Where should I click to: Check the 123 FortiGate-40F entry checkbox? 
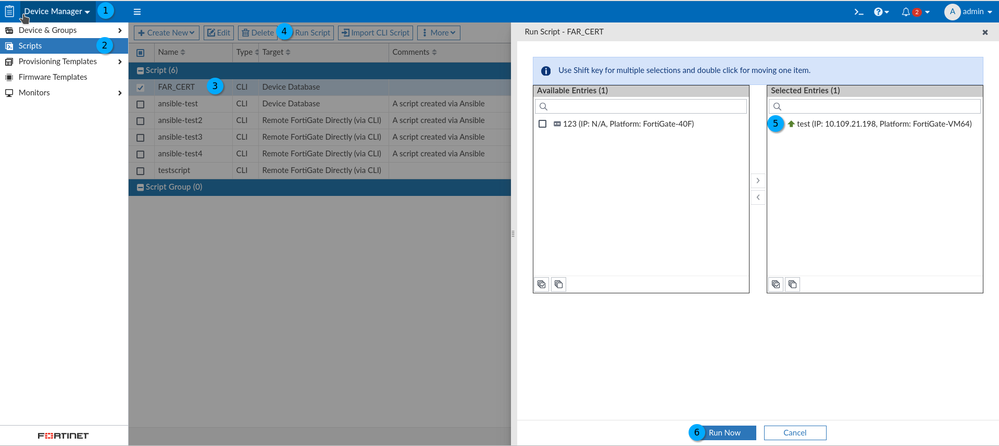click(543, 124)
